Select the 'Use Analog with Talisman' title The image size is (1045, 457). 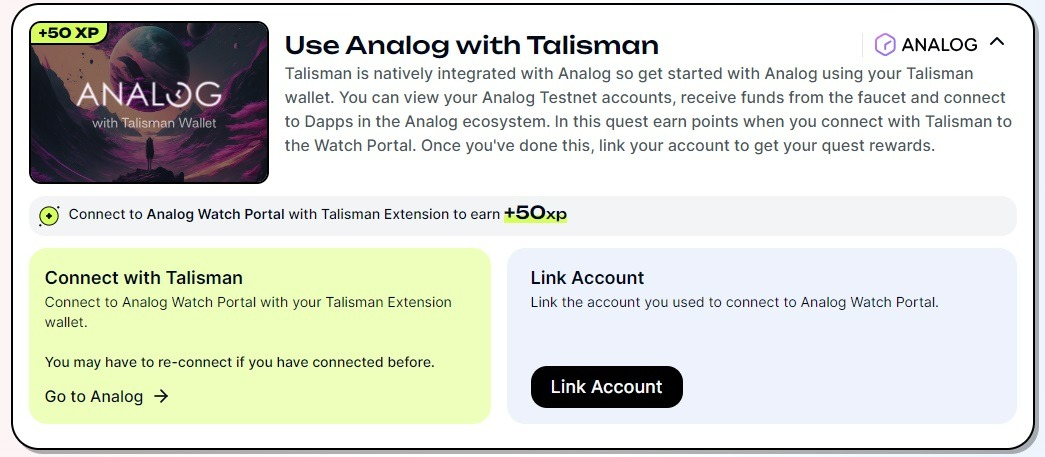pos(472,45)
